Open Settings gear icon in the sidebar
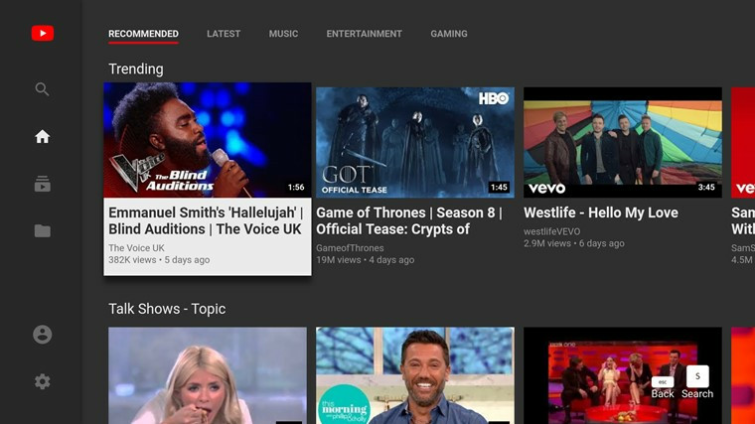The image size is (755, 424). [42, 382]
